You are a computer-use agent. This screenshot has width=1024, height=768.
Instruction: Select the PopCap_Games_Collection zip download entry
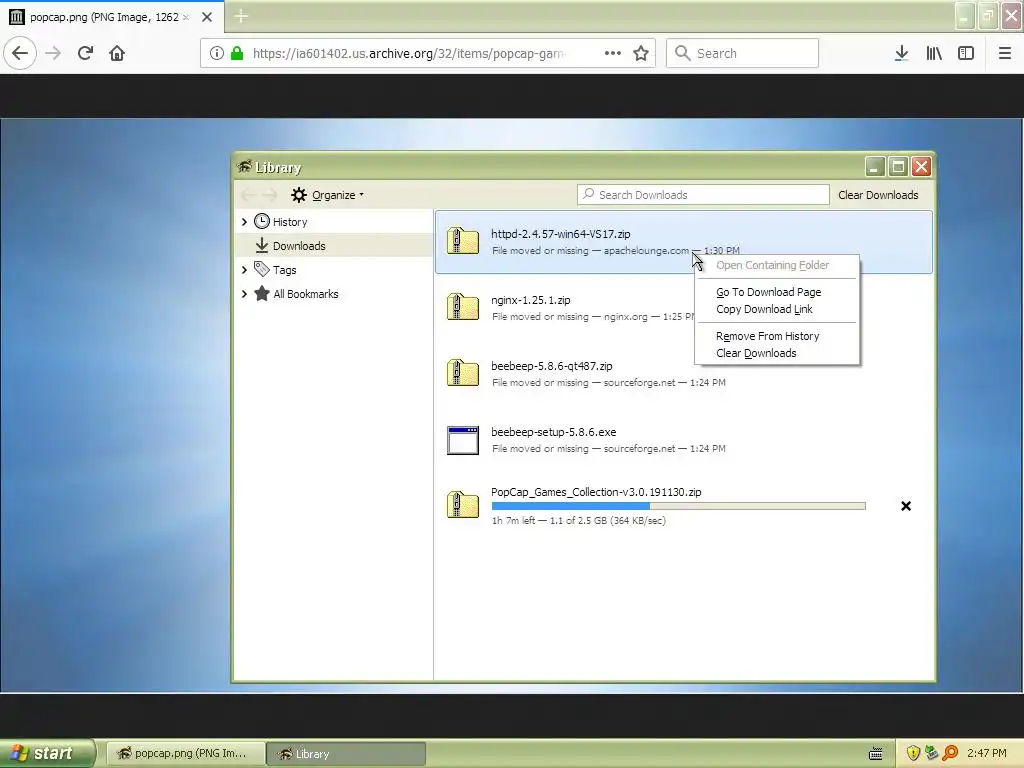[684, 505]
